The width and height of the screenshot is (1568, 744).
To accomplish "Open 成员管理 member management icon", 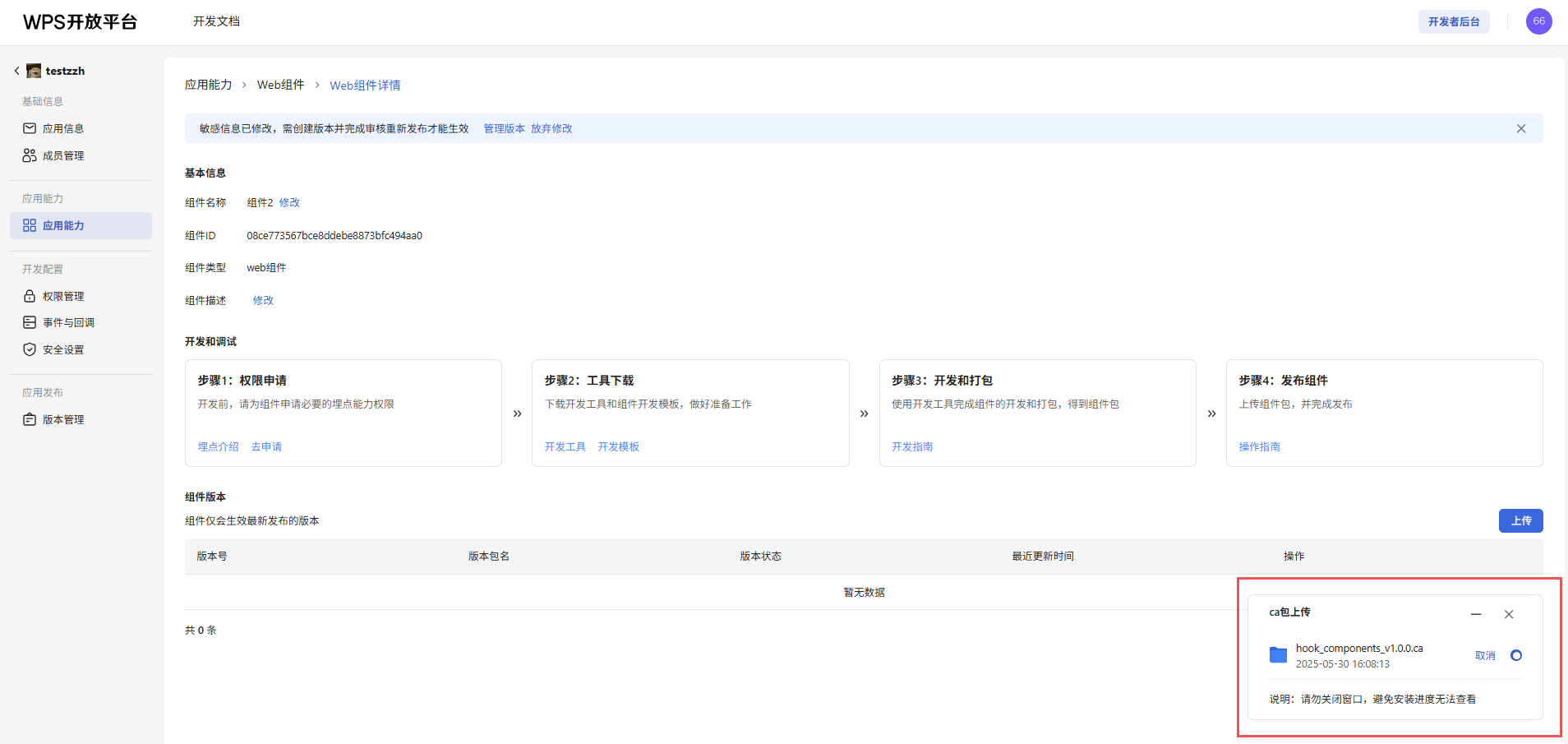I will pos(30,155).
